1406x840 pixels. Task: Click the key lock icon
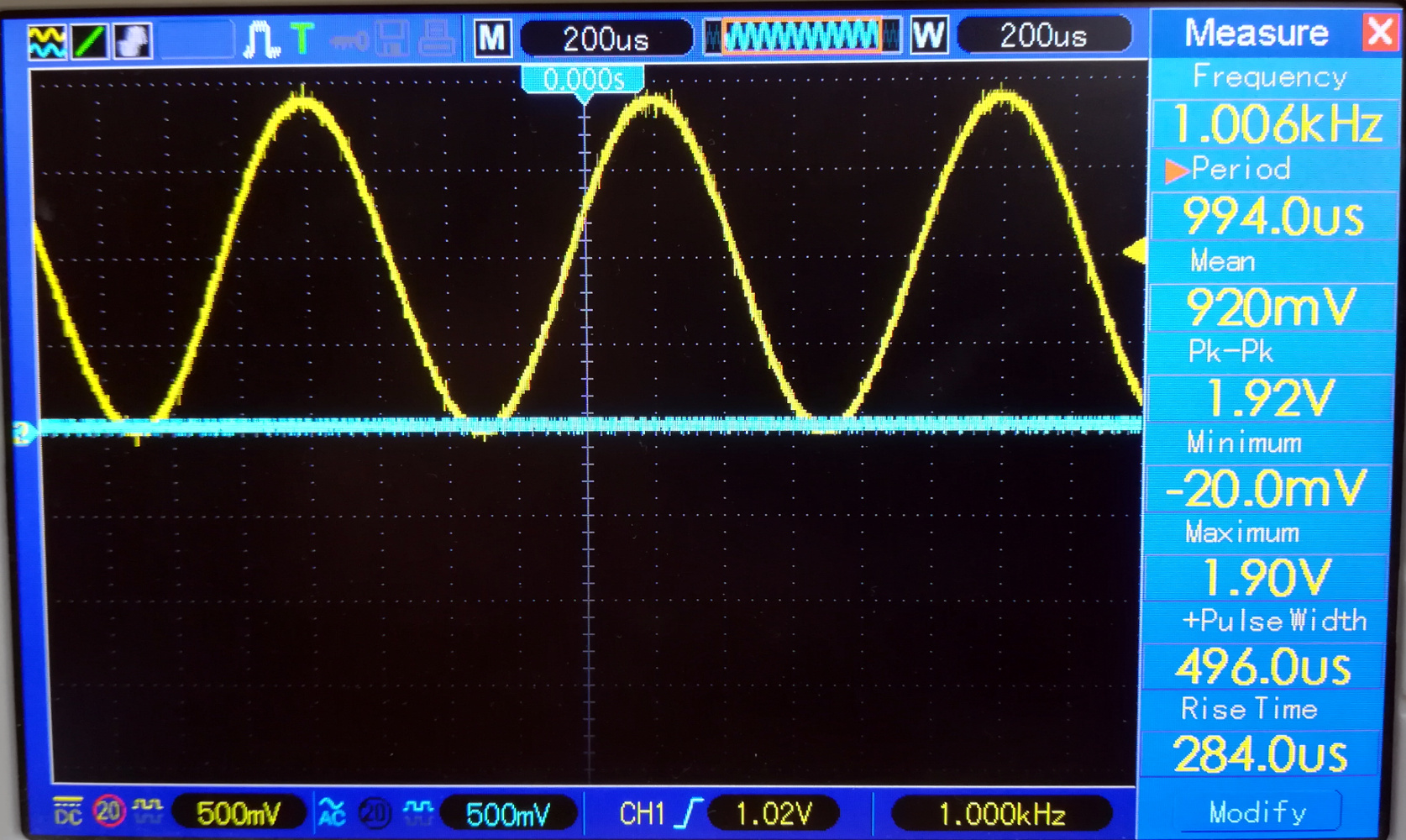[x=348, y=39]
